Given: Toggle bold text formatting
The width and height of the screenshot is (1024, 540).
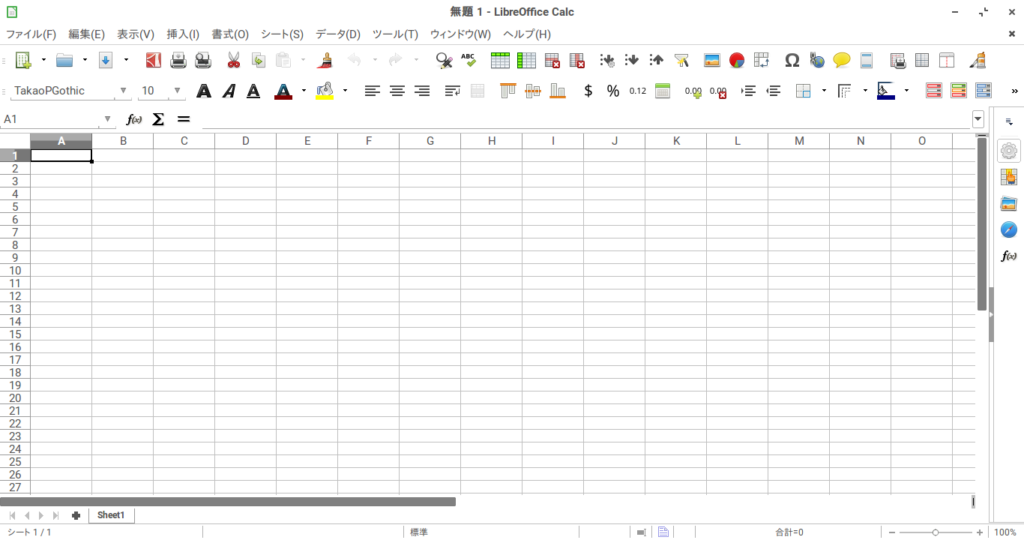Looking at the screenshot, I should 204,91.
